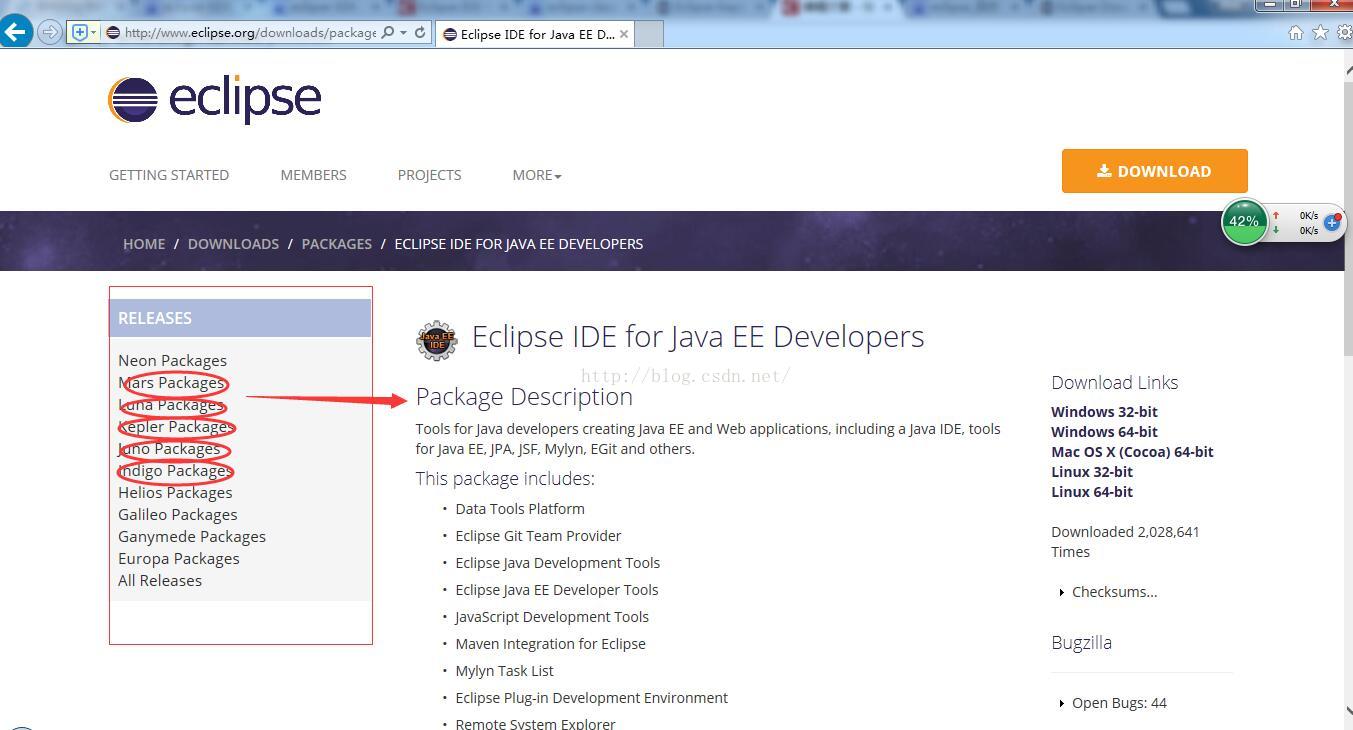Click the Eclipse logo
Screen dimensions: 1353x730
coord(215,99)
